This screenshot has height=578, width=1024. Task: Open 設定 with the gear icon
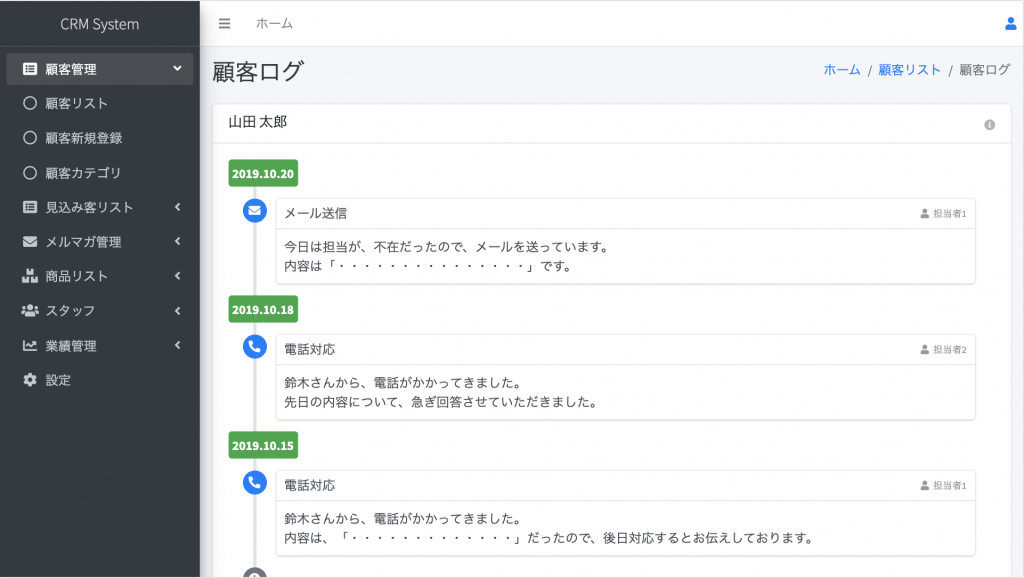pos(30,379)
